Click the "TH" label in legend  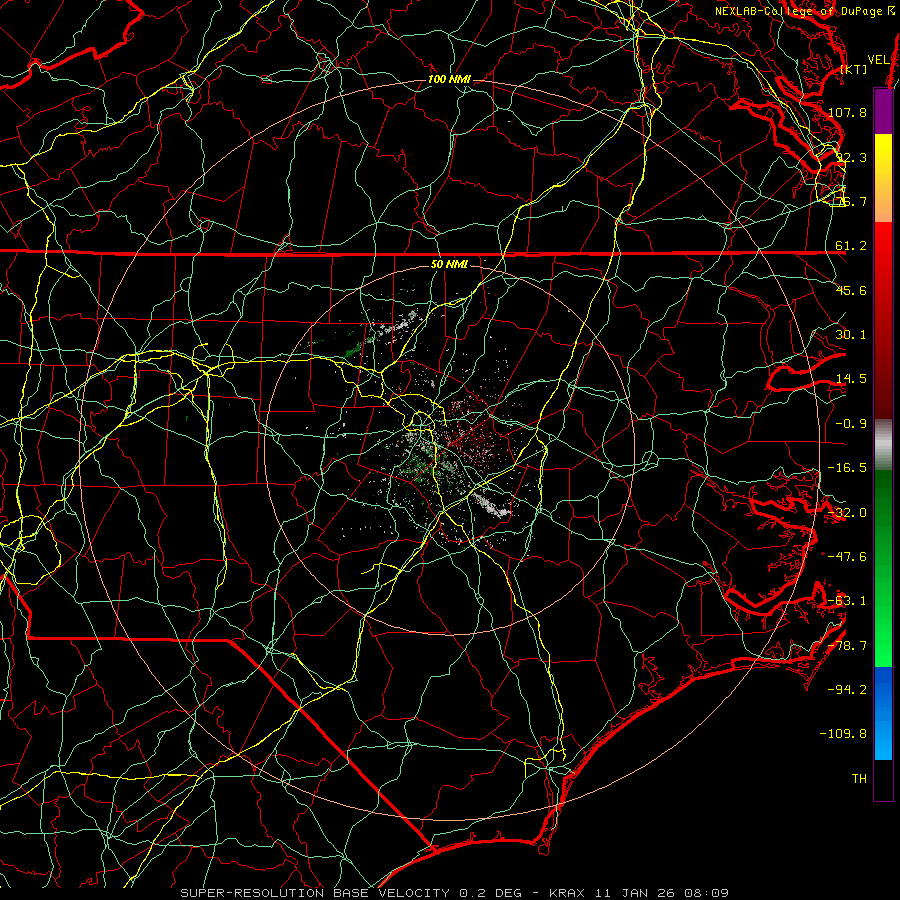[859, 779]
